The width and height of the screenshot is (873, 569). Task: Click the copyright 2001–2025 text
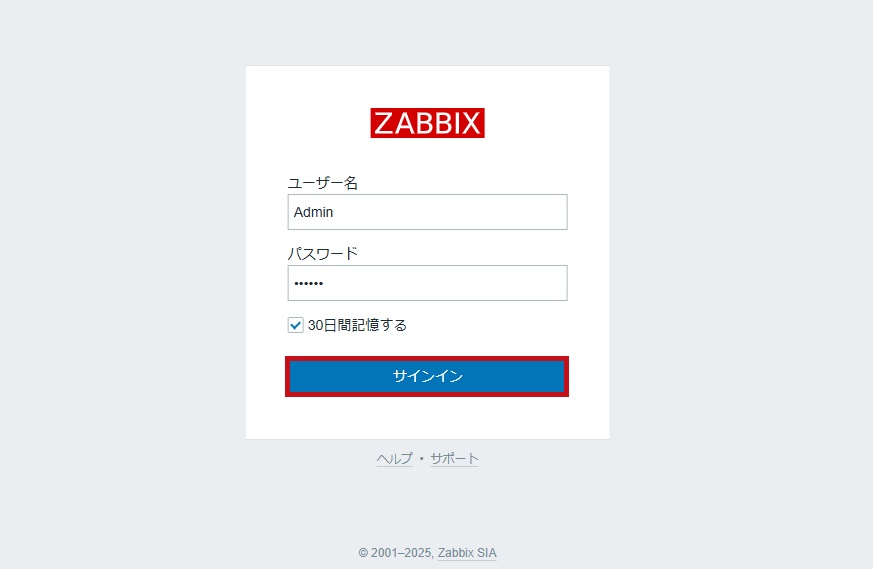coord(395,553)
